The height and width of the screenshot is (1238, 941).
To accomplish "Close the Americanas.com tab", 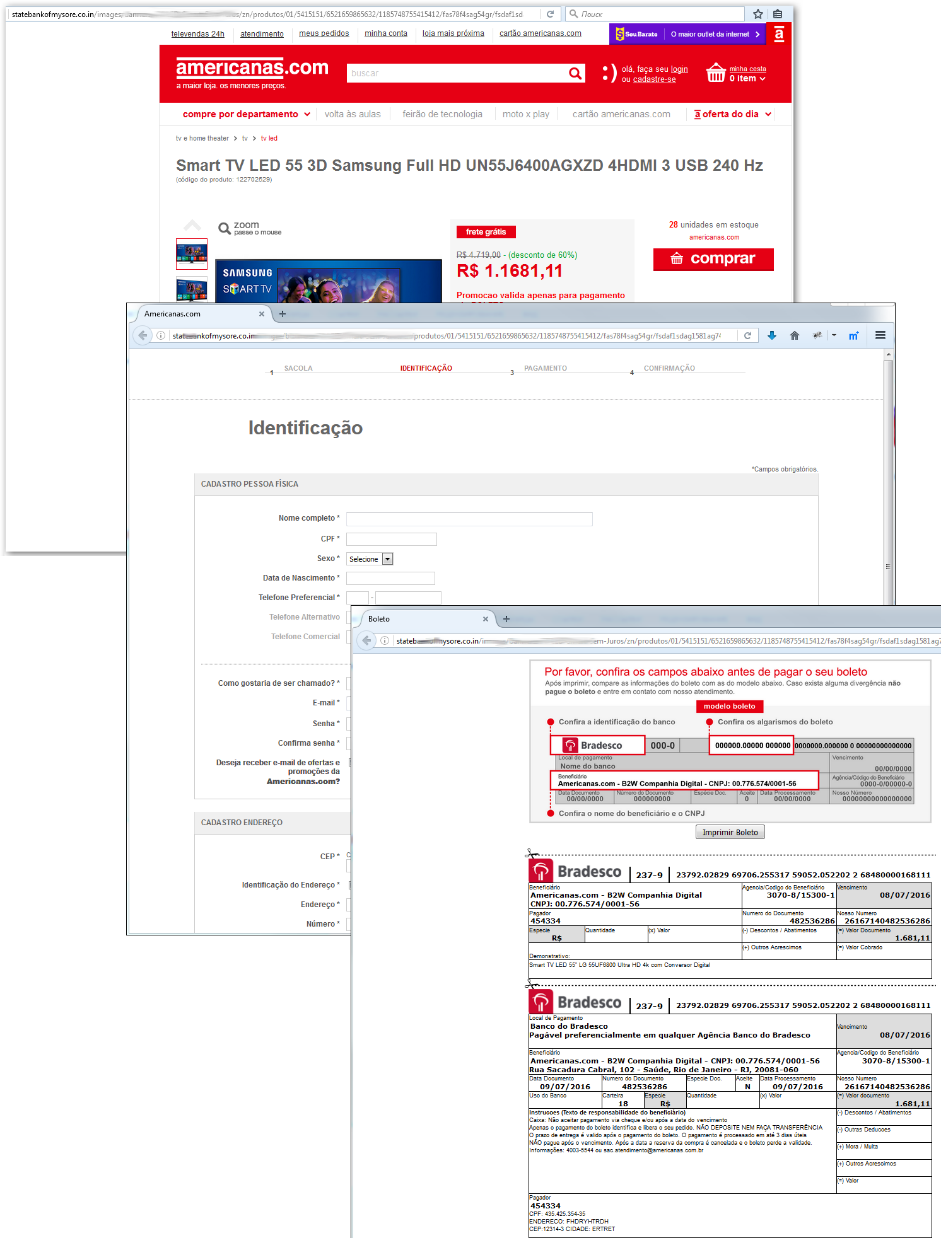I will 262,313.
